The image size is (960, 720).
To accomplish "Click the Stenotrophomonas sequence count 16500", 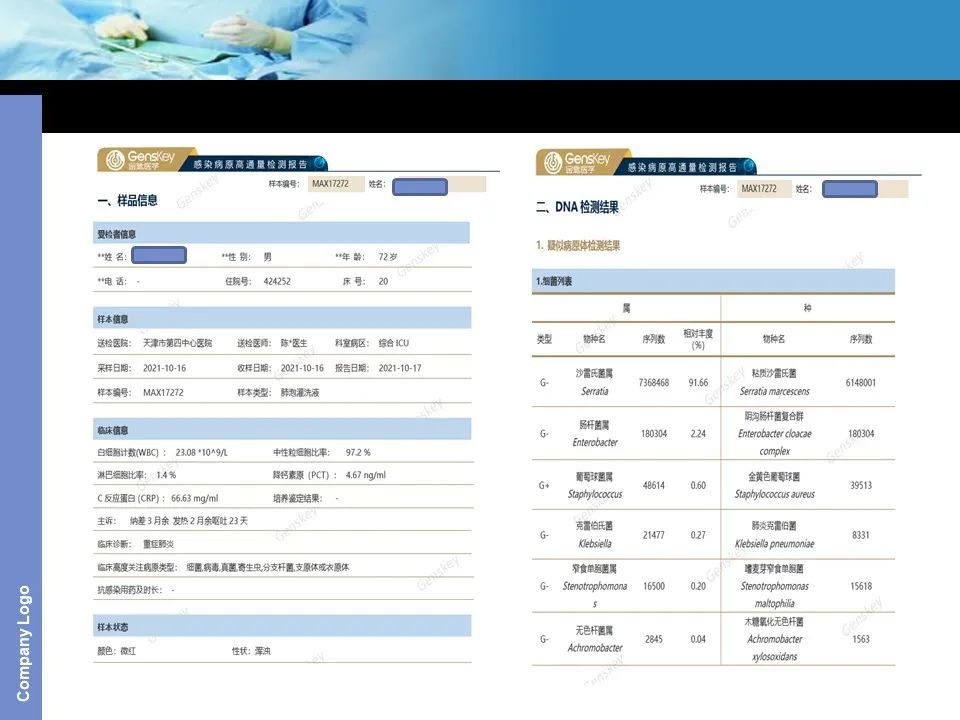I will (x=654, y=587).
